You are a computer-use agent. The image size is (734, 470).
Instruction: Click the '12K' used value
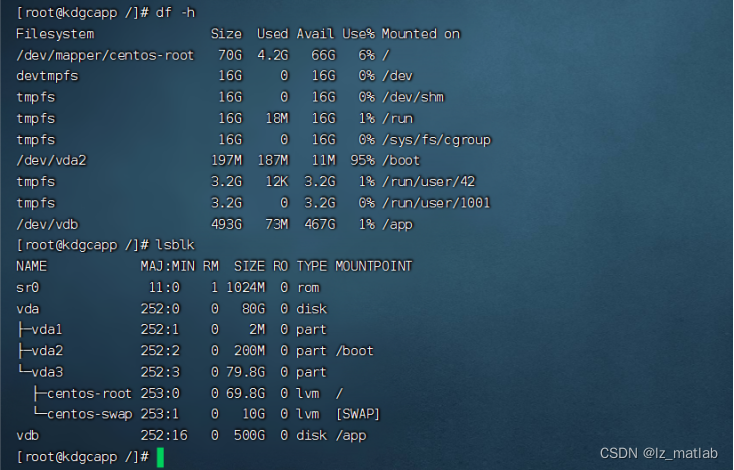(277, 182)
